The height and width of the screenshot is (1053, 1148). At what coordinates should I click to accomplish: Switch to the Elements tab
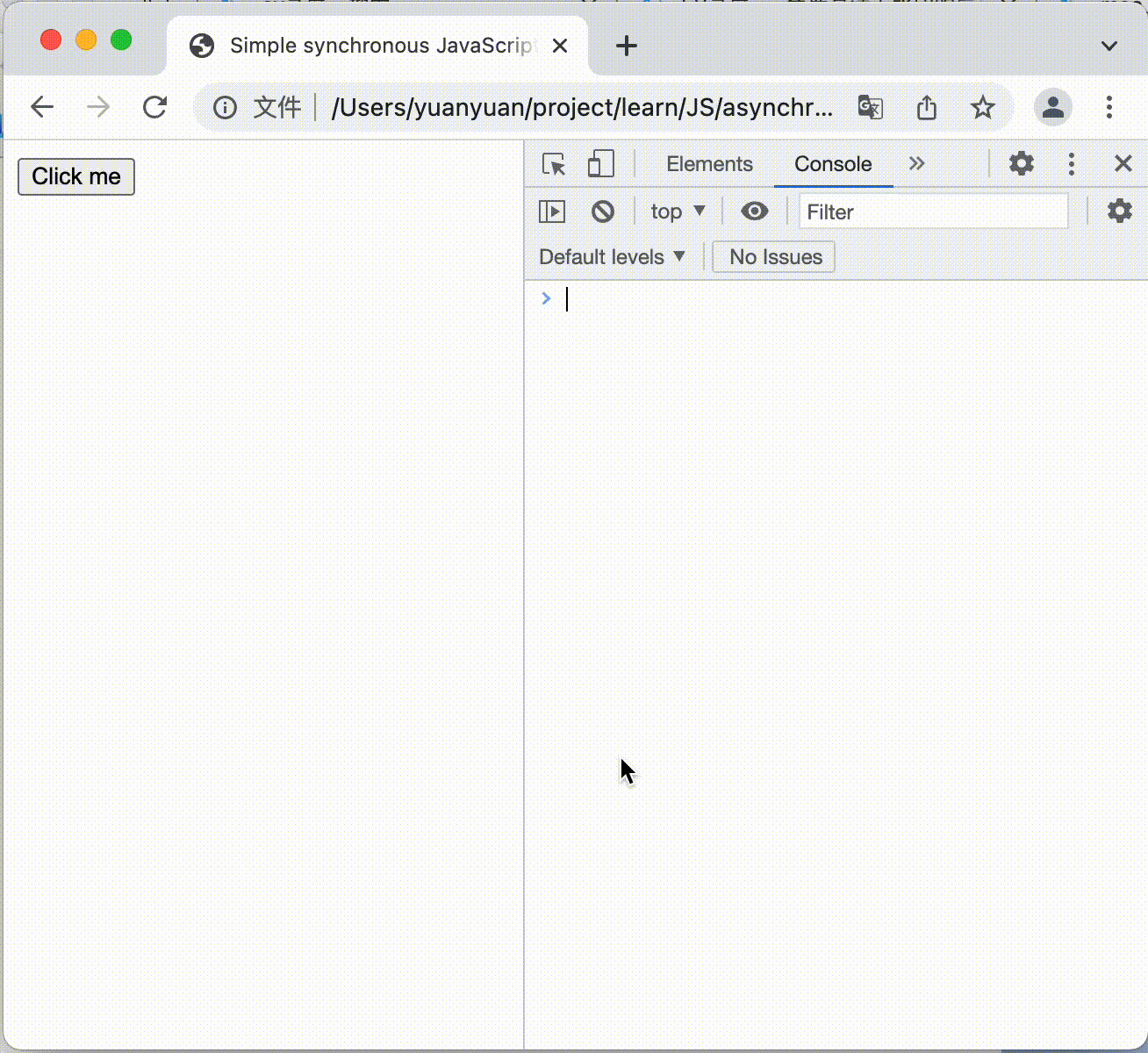(x=709, y=164)
